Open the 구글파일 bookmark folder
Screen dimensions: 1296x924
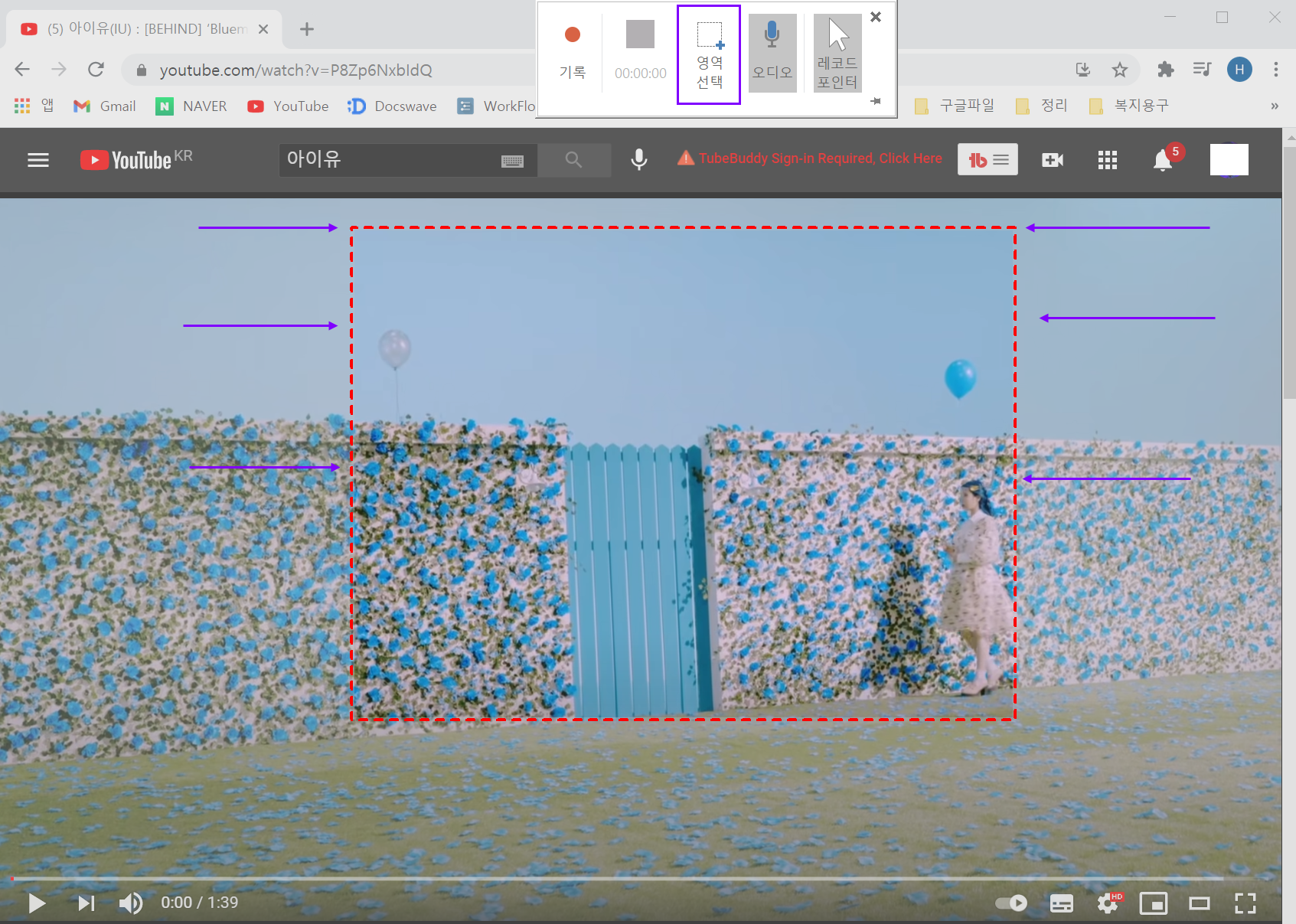tap(955, 106)
